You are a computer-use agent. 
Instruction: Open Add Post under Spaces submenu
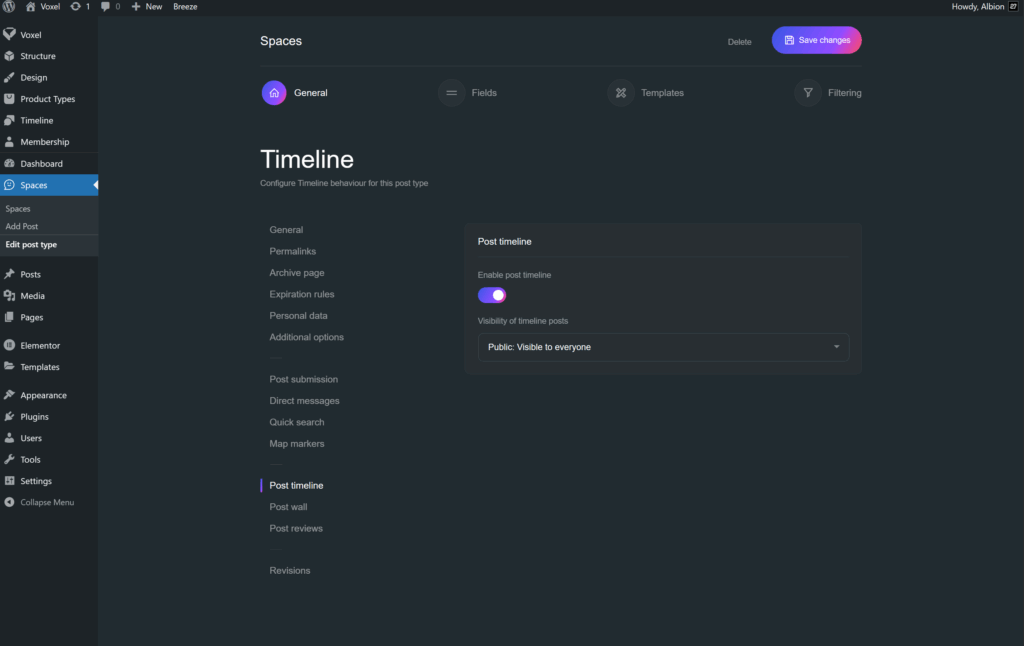click(22, 227)
